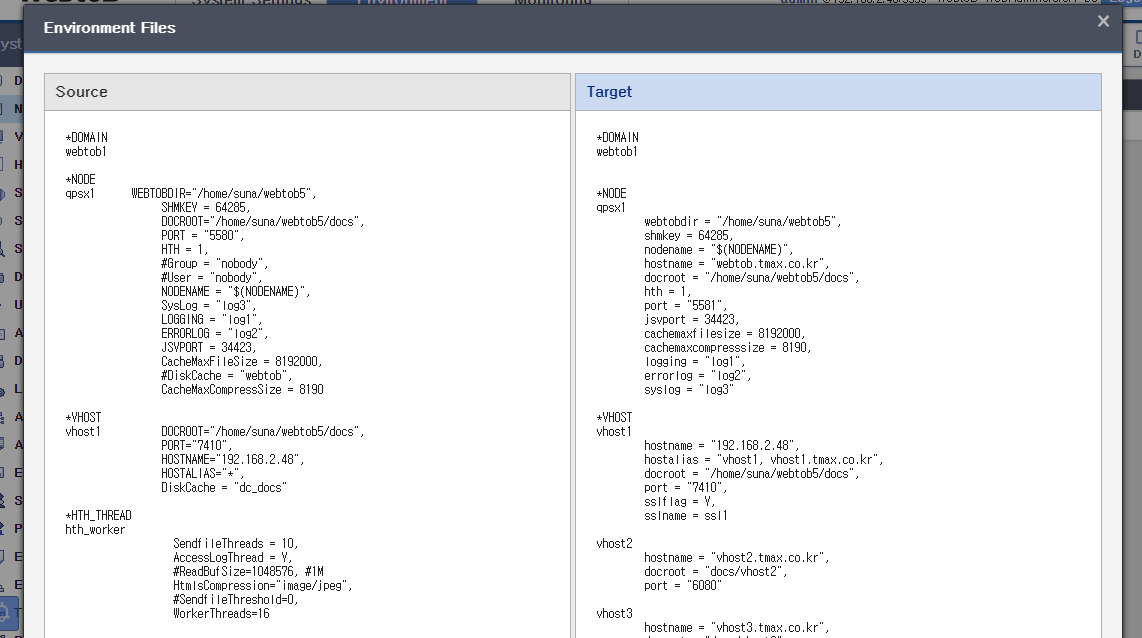Click webtob1 in the Source panel

click(86, 151)
